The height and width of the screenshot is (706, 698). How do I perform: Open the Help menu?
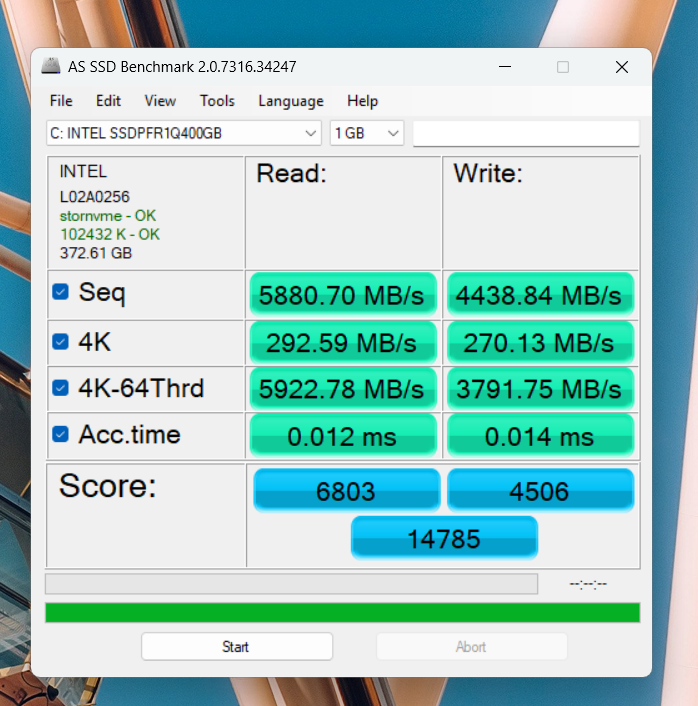(x=362, y=101)
